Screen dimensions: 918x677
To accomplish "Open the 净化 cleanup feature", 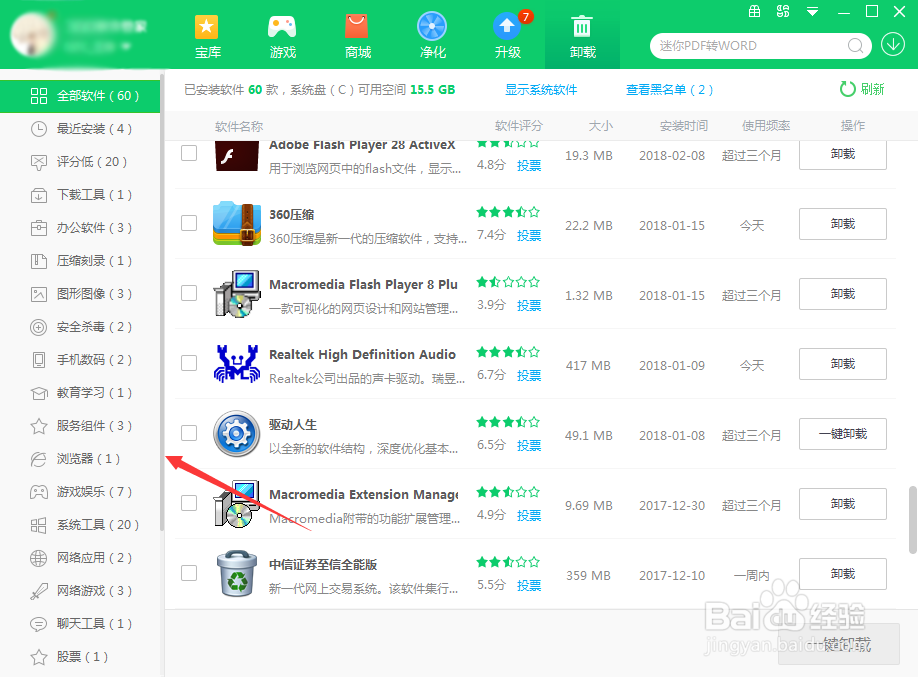I will 431,35.
